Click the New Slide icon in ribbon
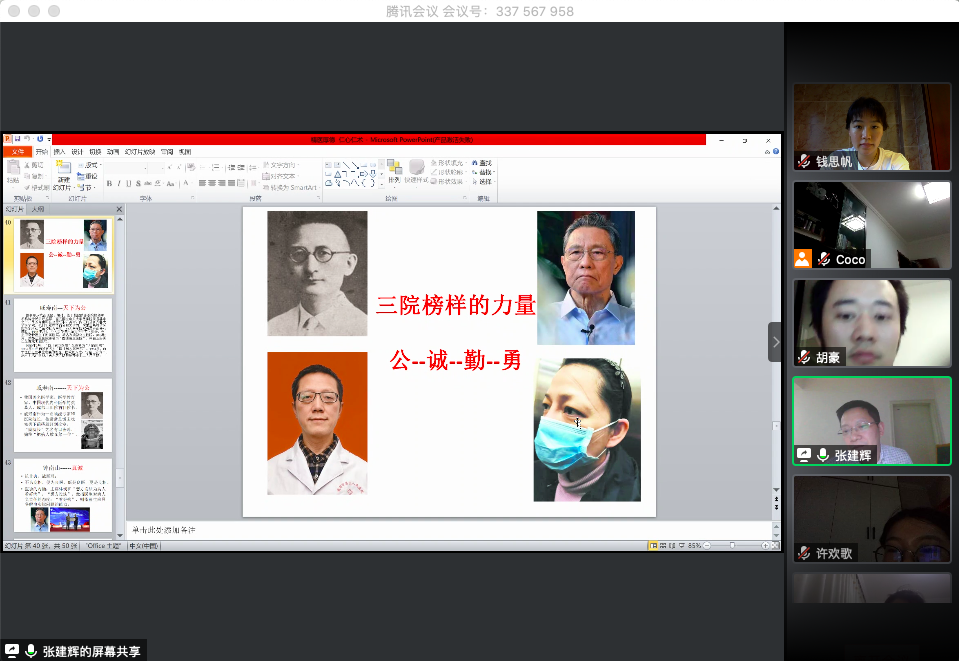Viewport: 959px width, 661px height. point(61,171)
